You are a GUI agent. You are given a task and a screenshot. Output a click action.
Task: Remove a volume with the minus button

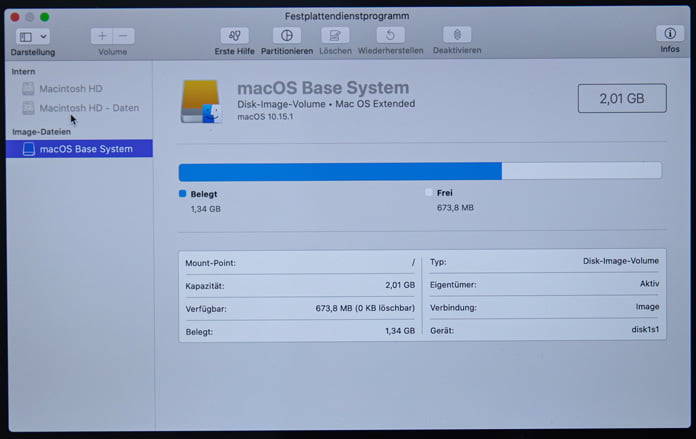pyautogui.click(x=123, y=36)
